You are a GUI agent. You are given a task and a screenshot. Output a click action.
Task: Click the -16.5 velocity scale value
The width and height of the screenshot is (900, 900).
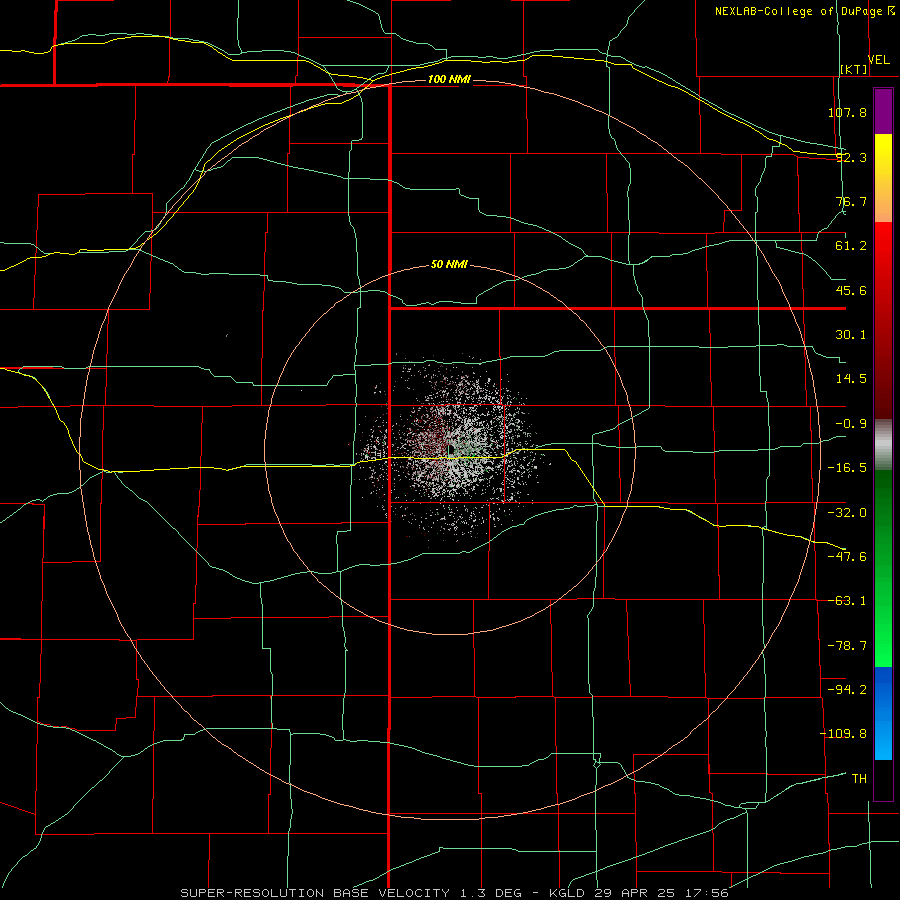coord(847,468)
